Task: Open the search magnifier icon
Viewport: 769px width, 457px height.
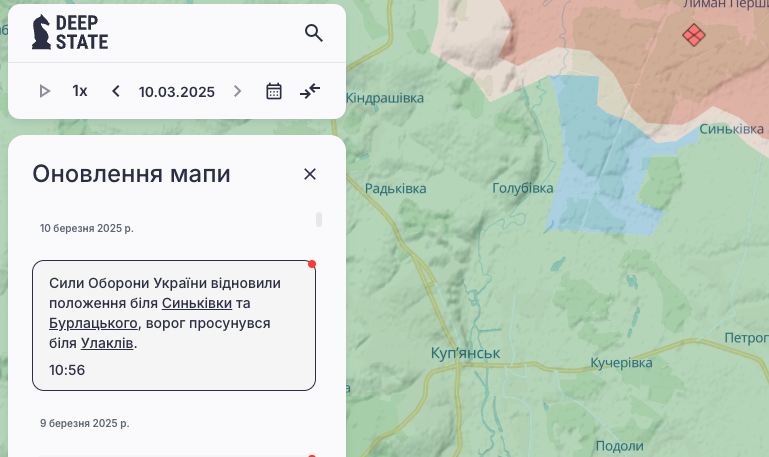Action: (x=313, y=33)
